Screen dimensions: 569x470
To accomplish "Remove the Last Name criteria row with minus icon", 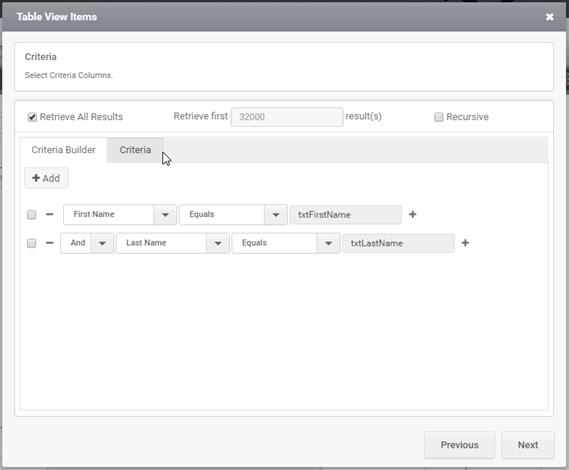I will pos(50,243).
